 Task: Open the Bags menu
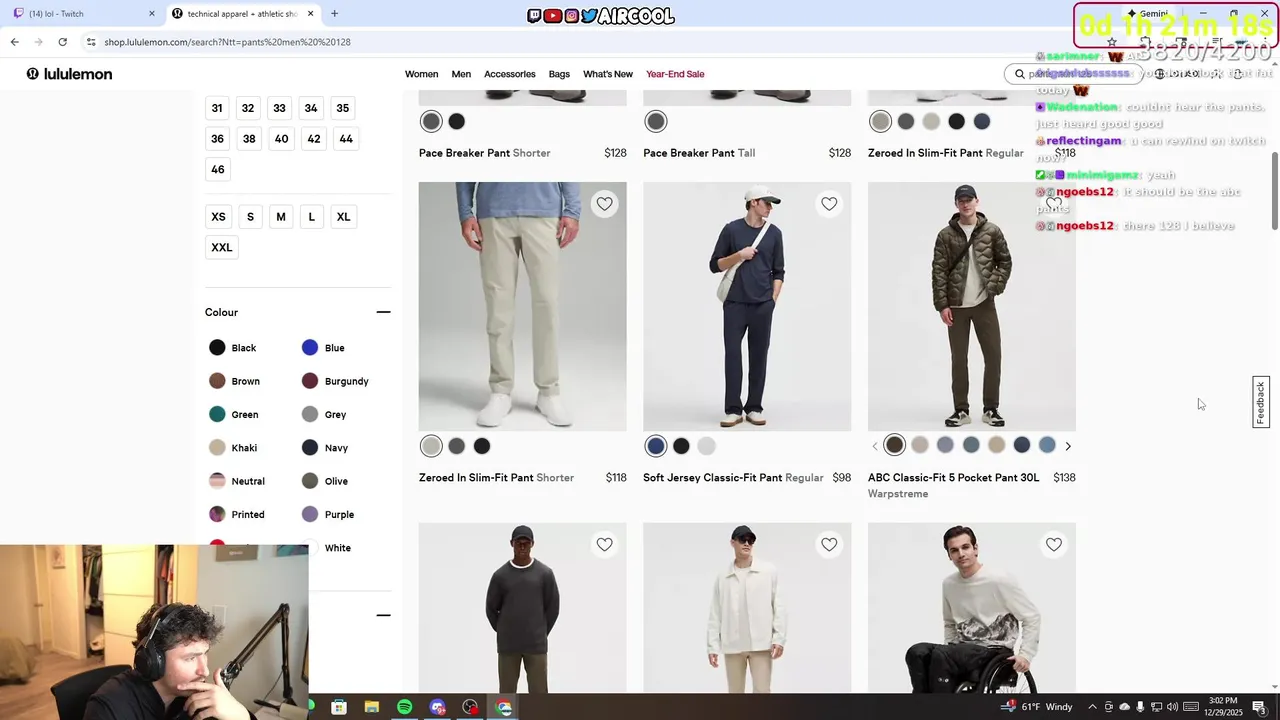click(x=559, y=74)
